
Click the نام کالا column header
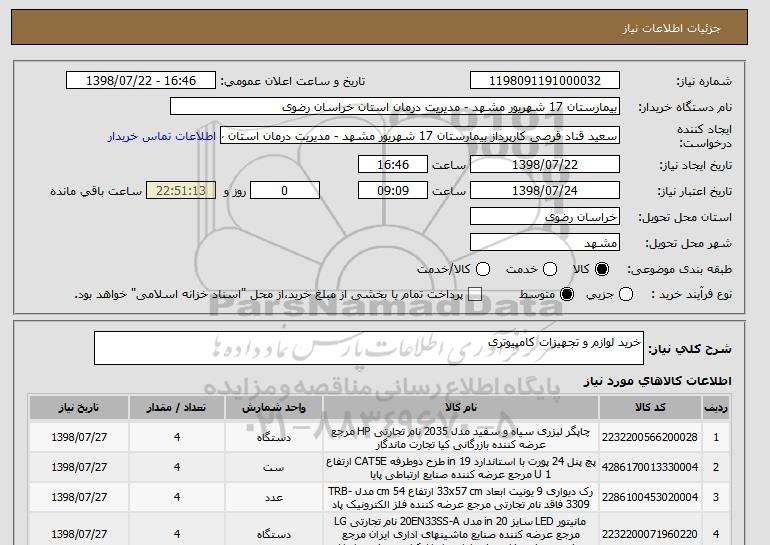click(x=461, y=408)
